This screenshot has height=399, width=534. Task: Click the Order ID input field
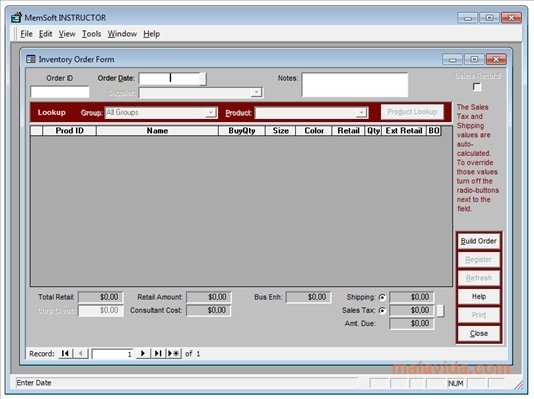[60, 92]
